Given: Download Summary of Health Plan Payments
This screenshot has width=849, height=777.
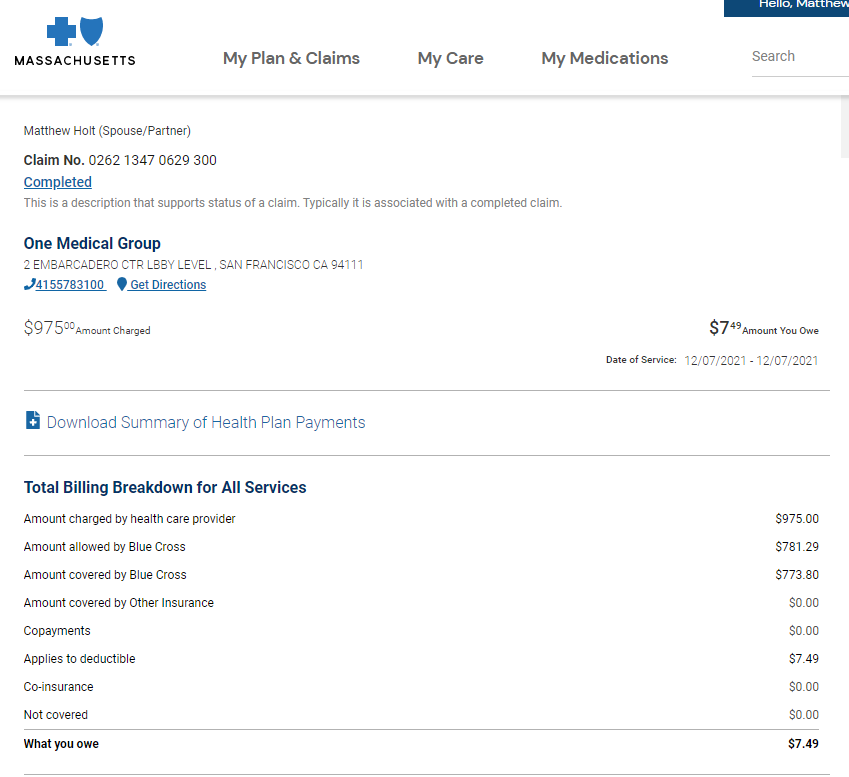Looking at the screenshot, I should coord(205,422).
